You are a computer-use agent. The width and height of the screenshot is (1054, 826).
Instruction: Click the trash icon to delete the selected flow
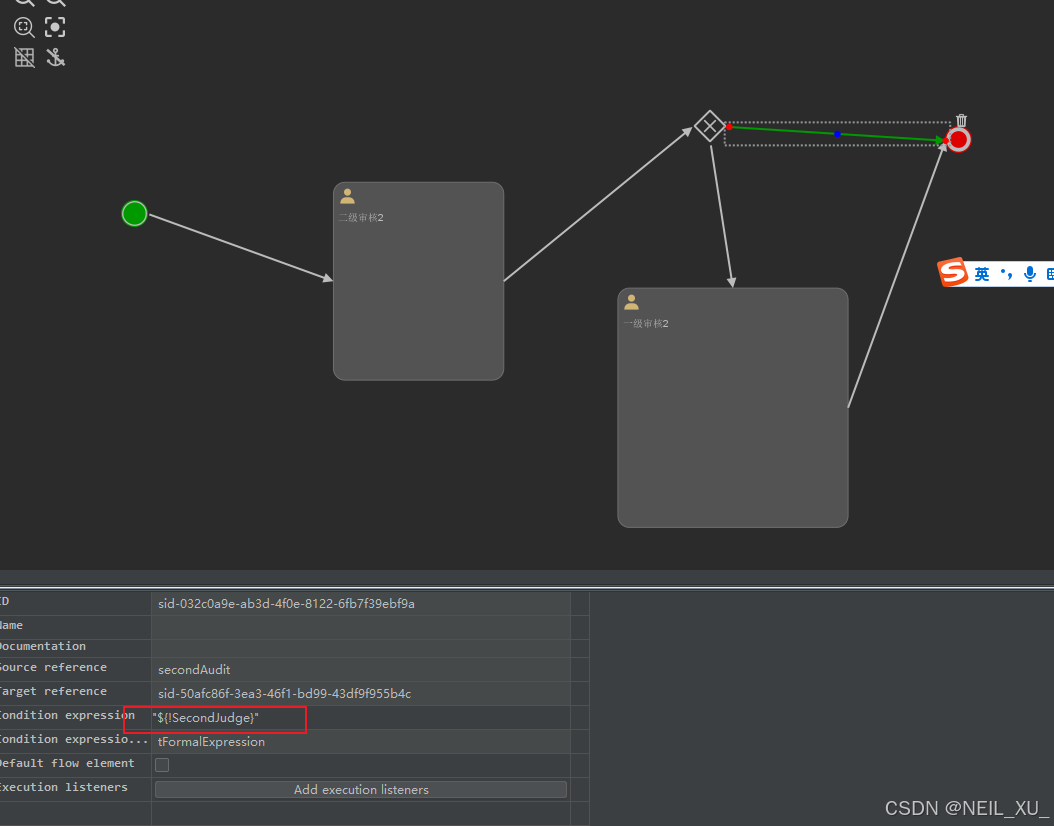[961, 121]
